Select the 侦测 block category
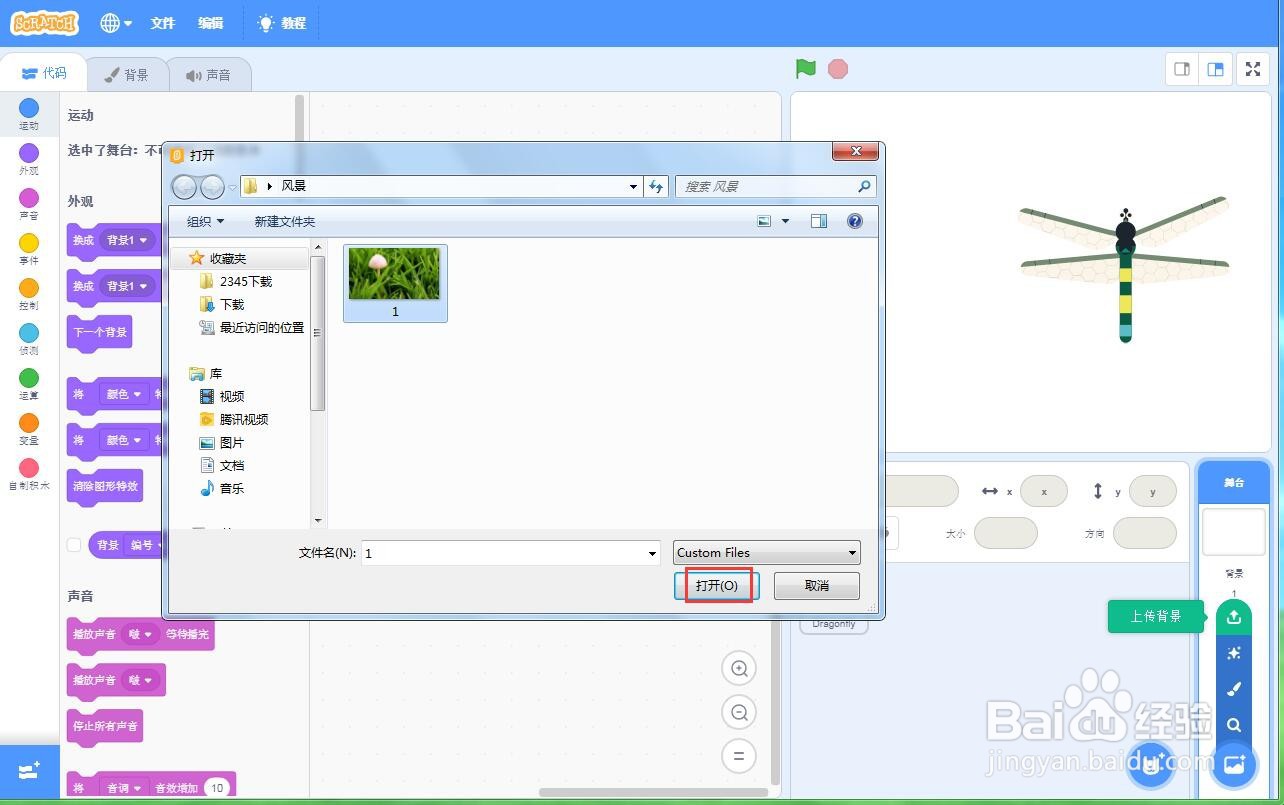Screen dimensions: 1284x805 (29, 339)
